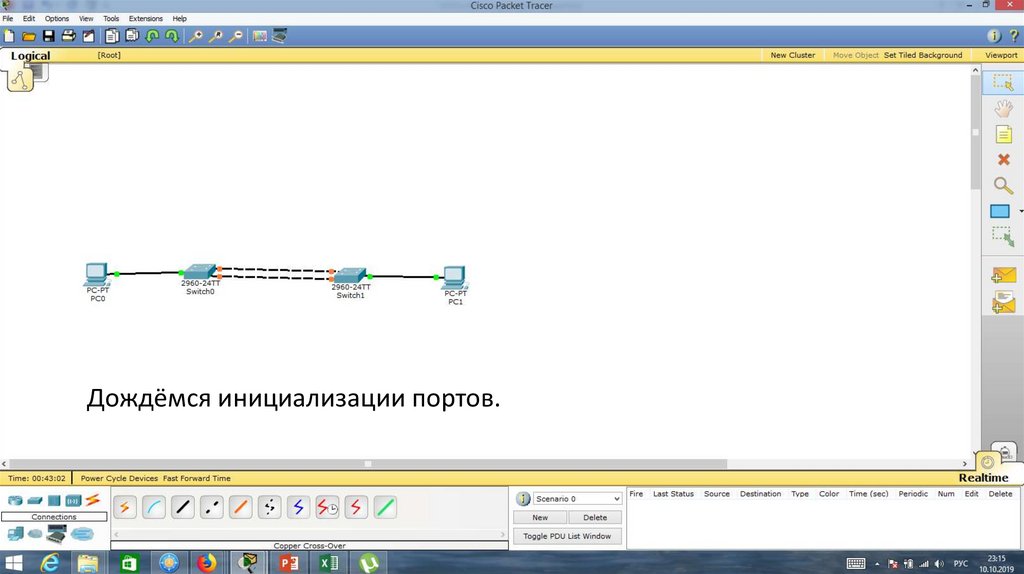The image size is (1024, 574).
Task: Choose the Move Layout hand tool
Action: tap(1003, 108)
